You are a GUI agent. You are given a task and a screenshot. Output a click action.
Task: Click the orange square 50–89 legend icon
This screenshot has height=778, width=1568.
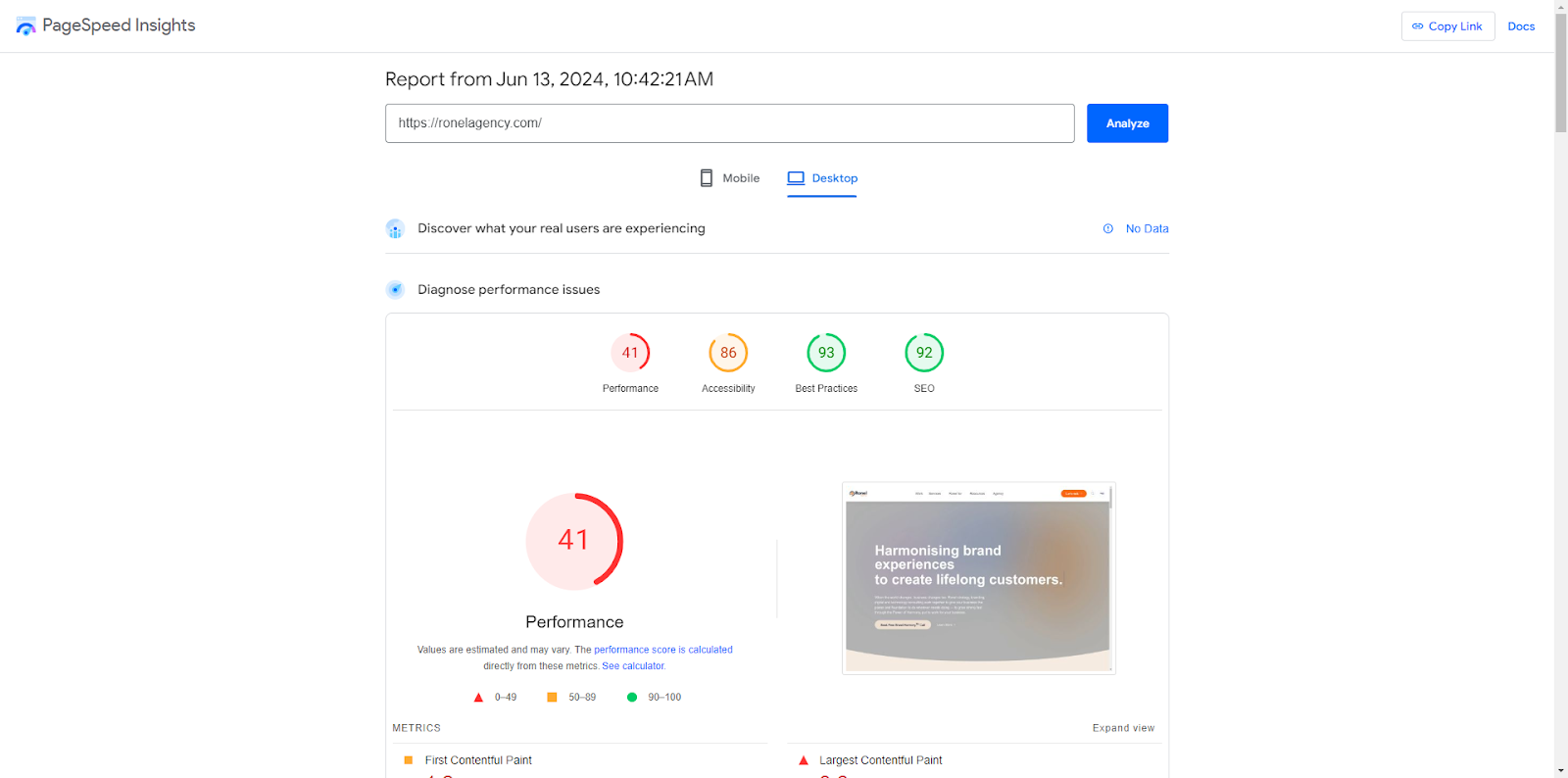pyautogui.click(x=552, y=698)
